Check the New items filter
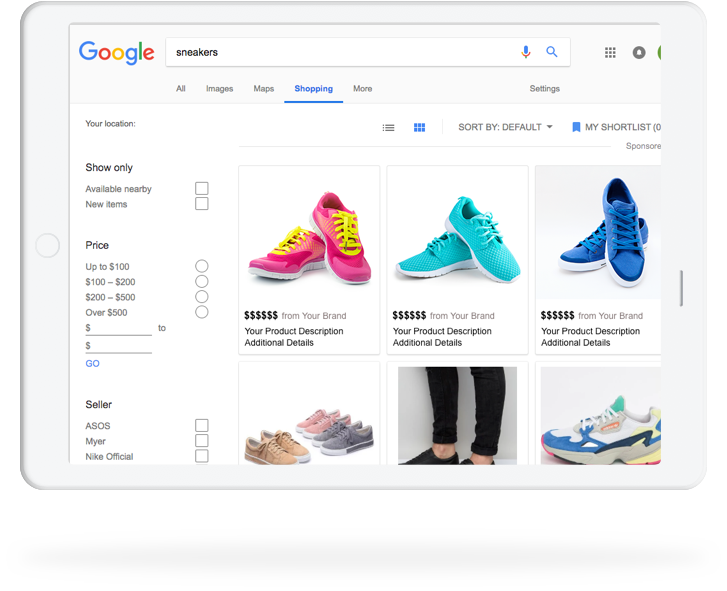This screenshot has width=727, height=591. click(x=202, y=204)
